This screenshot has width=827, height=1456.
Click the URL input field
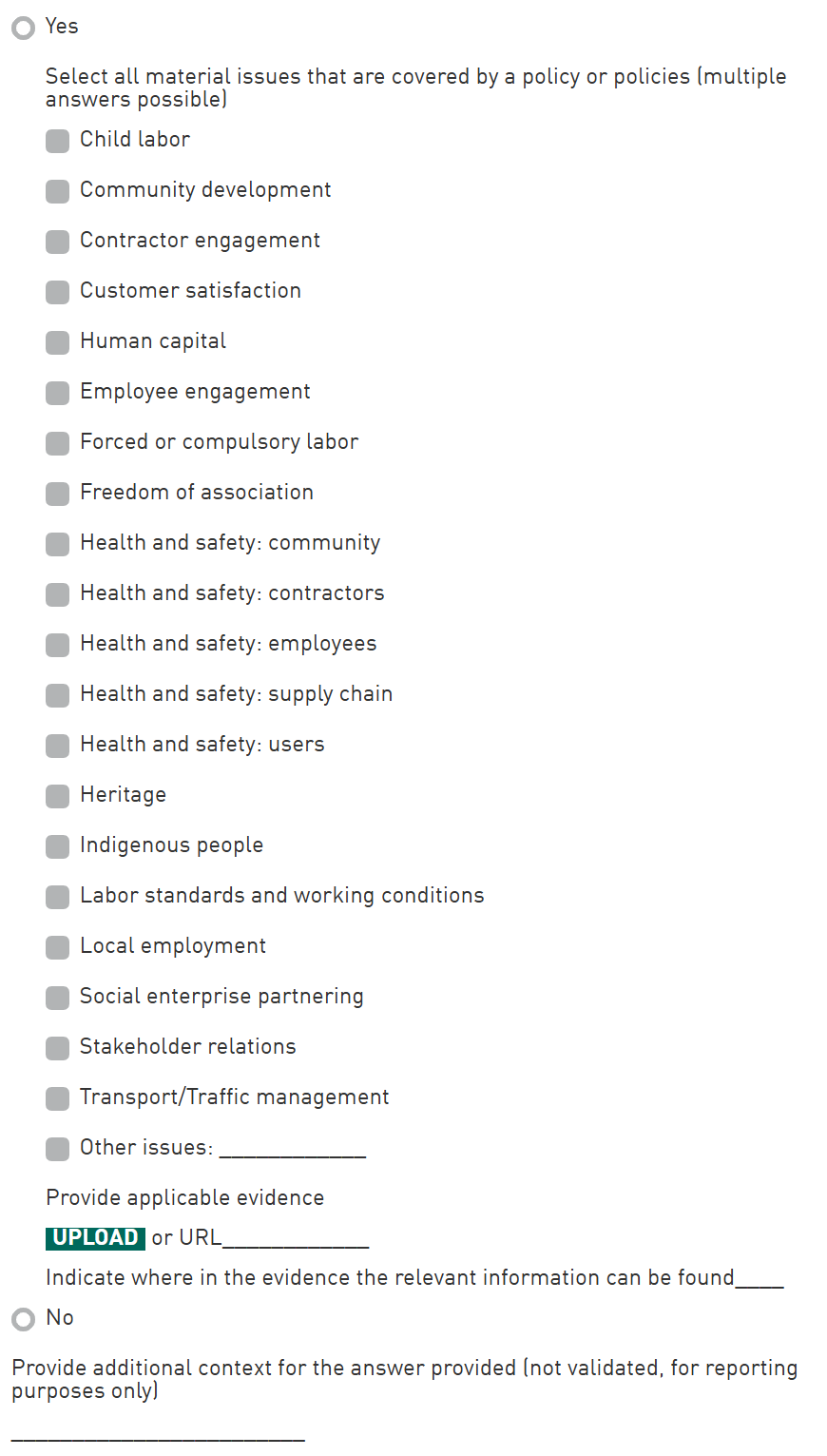[295, 1238]
